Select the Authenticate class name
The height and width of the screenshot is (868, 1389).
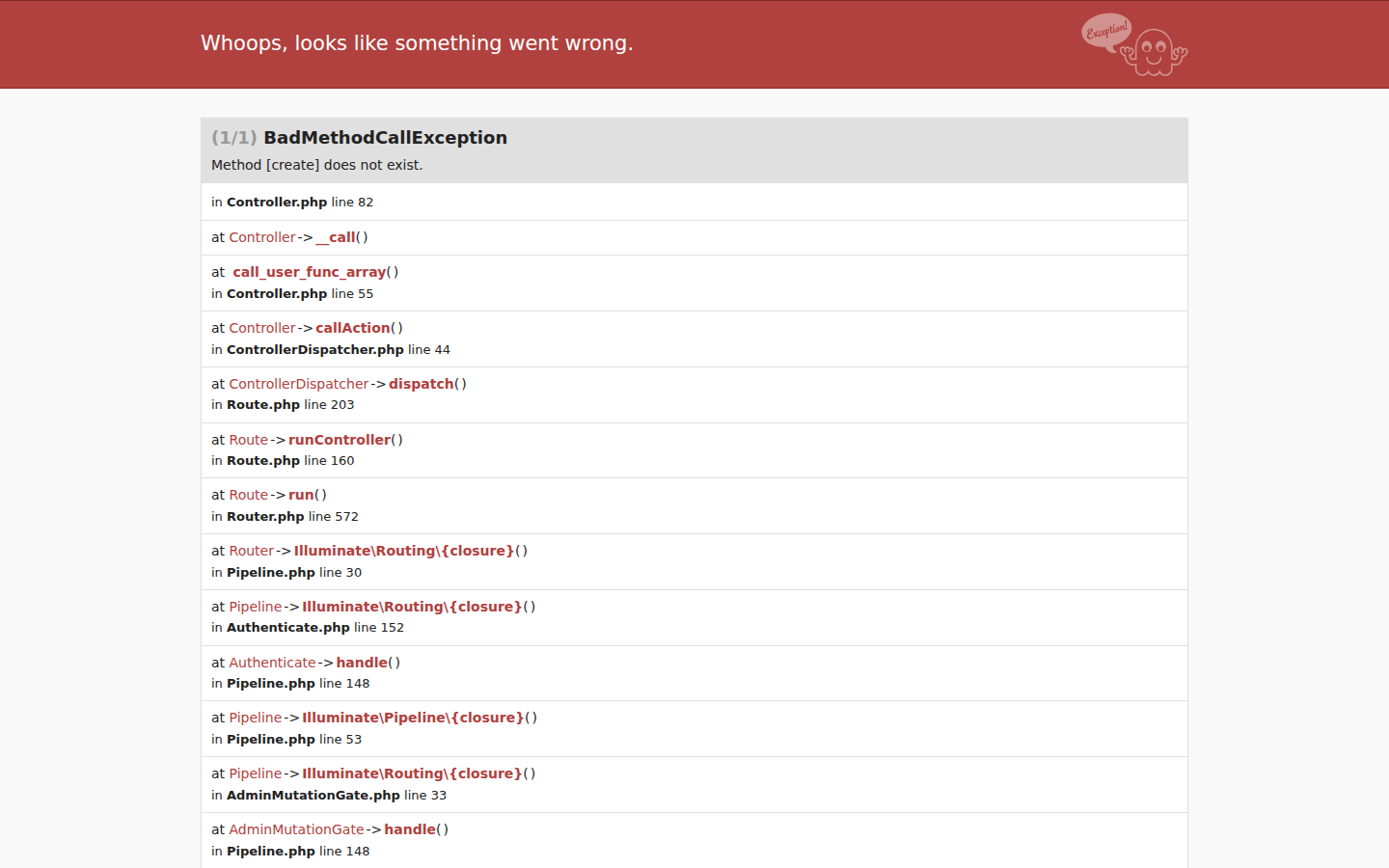click(x=272, y=663)
